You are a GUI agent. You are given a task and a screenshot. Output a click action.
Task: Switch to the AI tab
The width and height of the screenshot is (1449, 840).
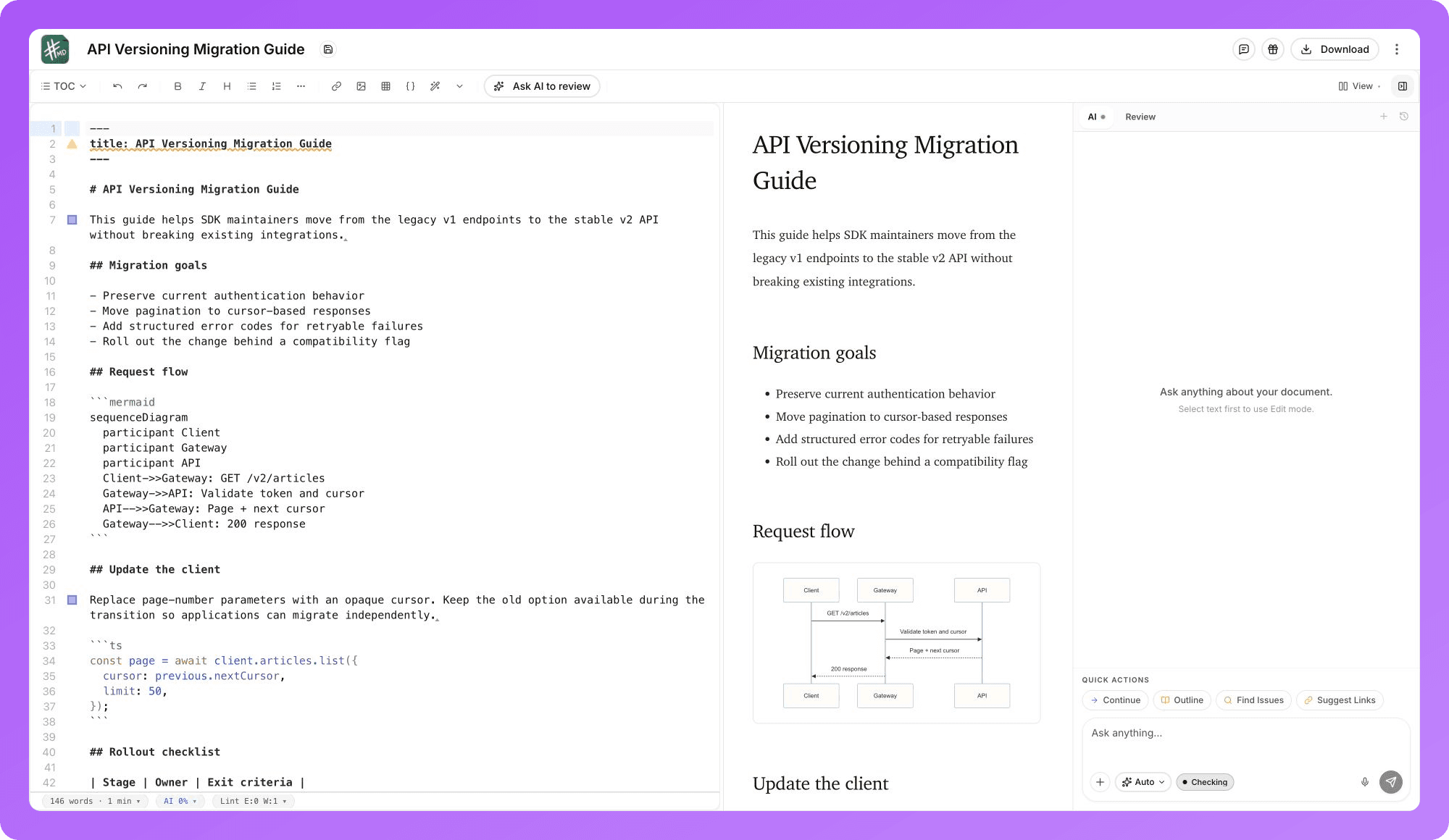click(x=1096, y=117)
